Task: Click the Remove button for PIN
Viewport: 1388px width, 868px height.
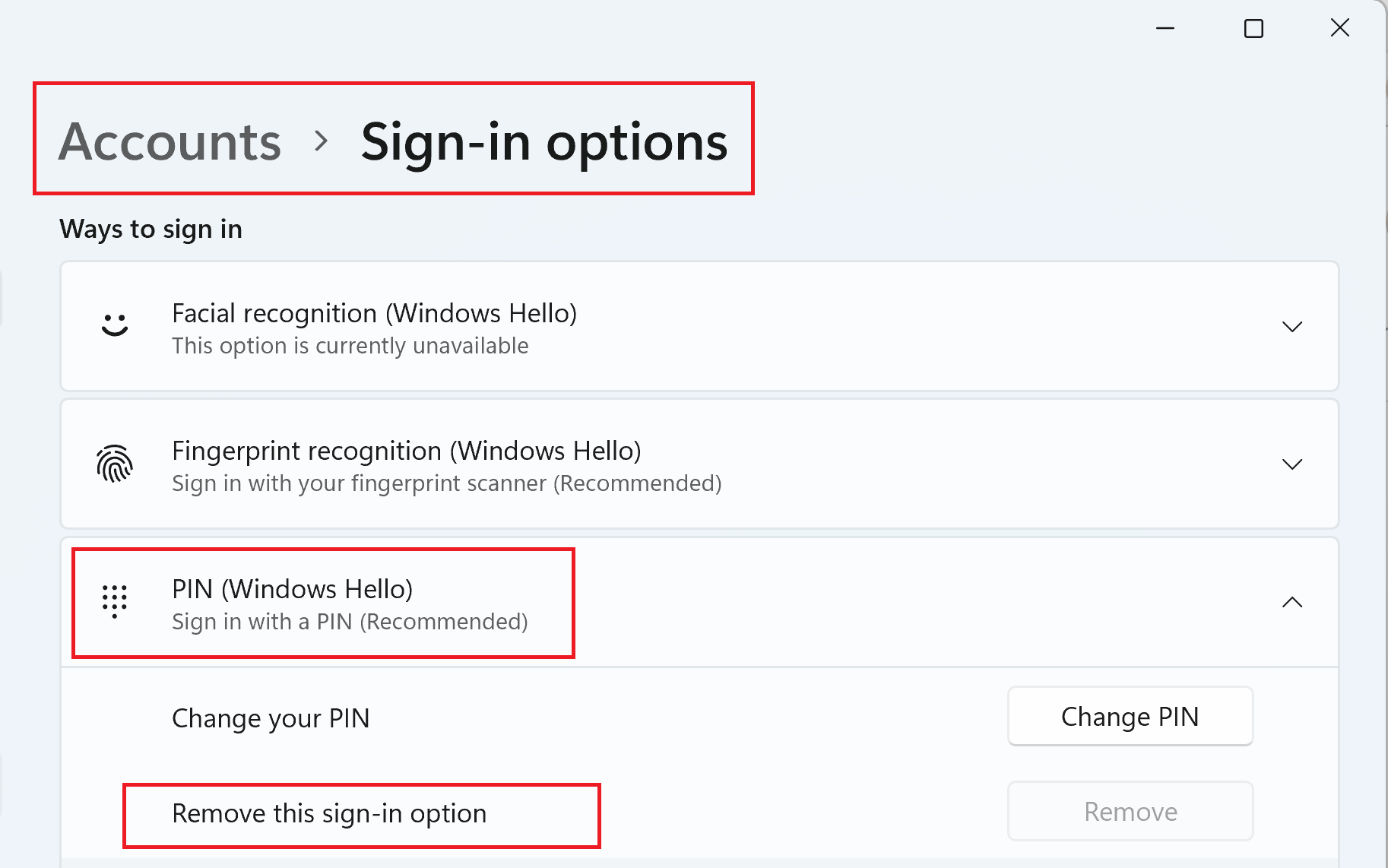Action: tap(1130, 811)
